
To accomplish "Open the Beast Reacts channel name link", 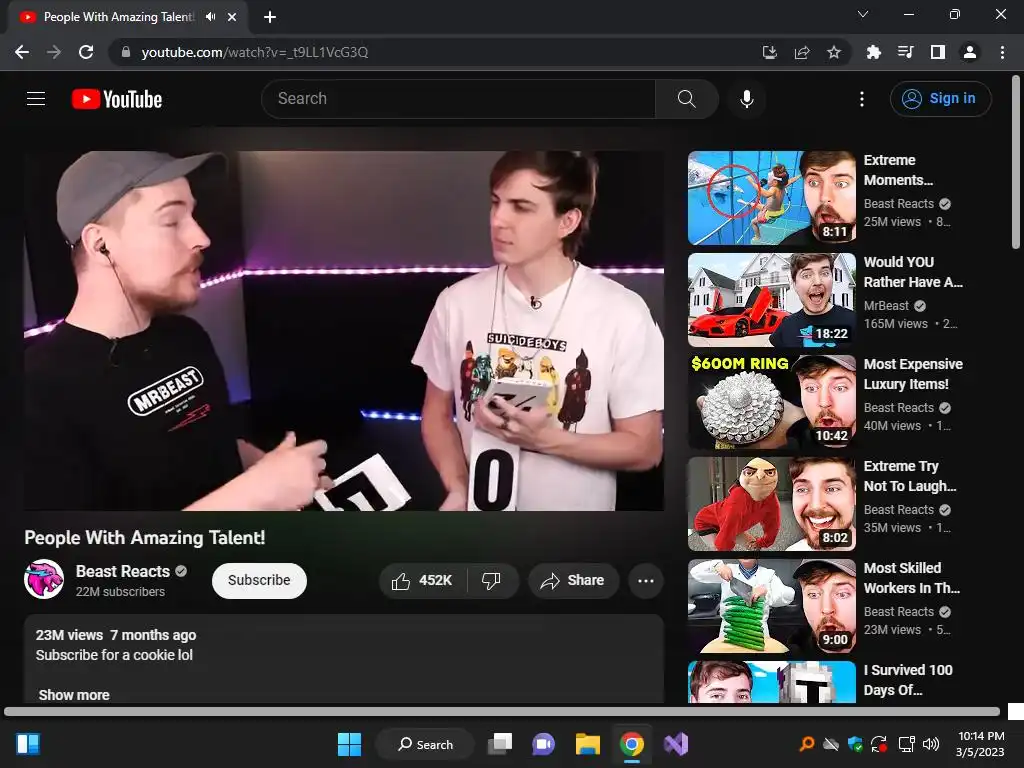I will coord(123,571).
